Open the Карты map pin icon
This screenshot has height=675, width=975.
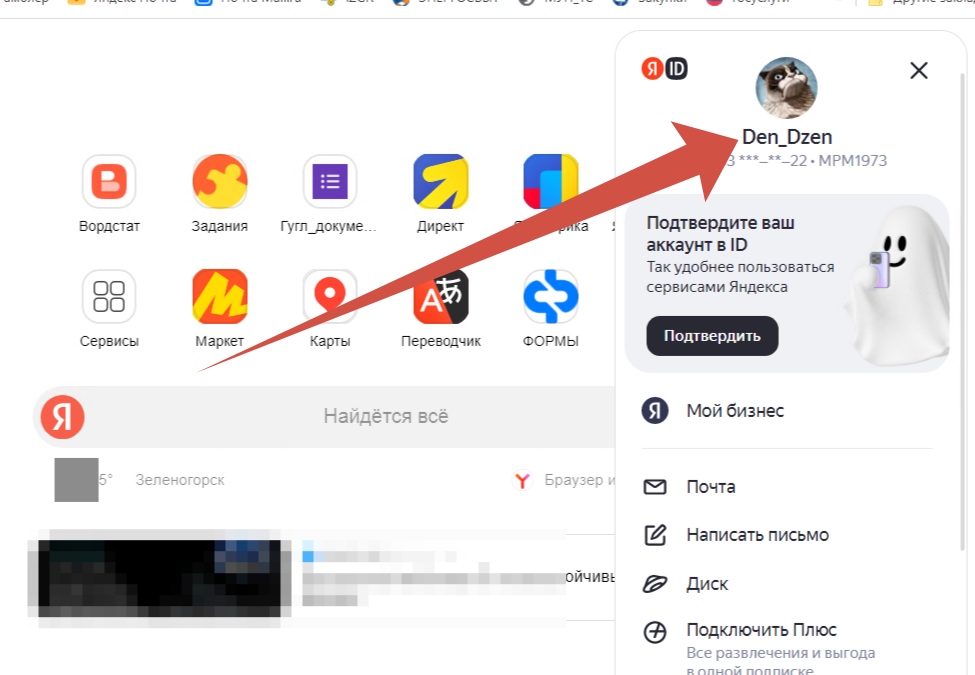tap(330, 296)
